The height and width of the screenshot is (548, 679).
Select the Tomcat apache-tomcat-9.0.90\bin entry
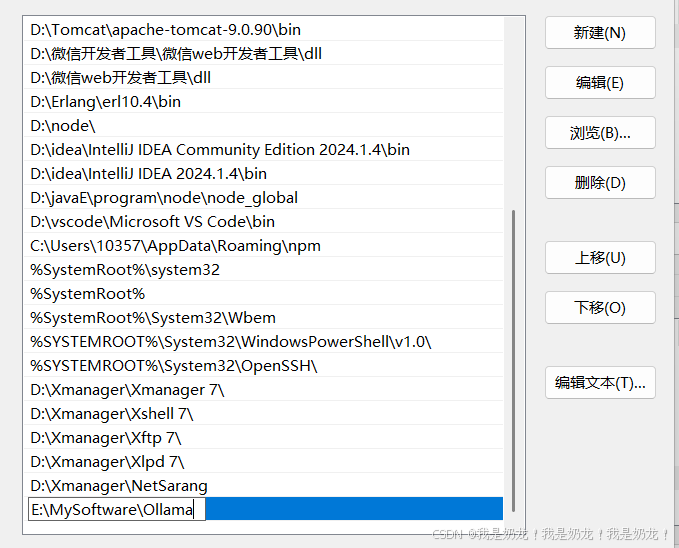click(263, 29)
